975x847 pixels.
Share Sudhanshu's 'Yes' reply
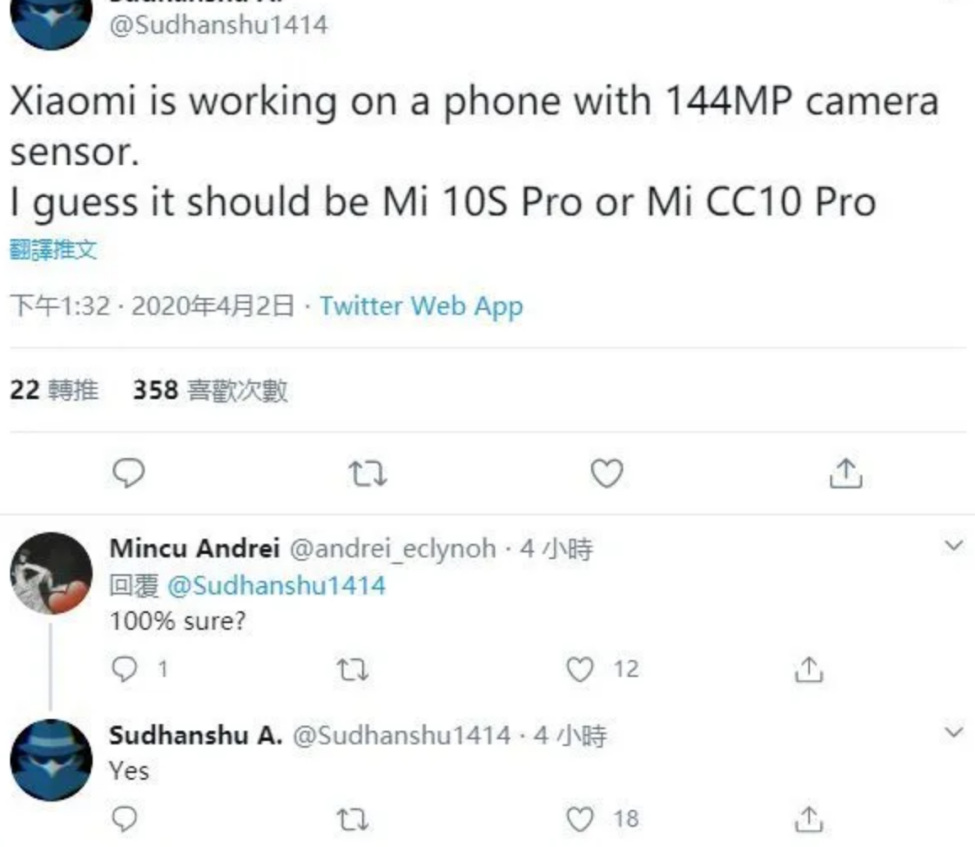point(809,819)
